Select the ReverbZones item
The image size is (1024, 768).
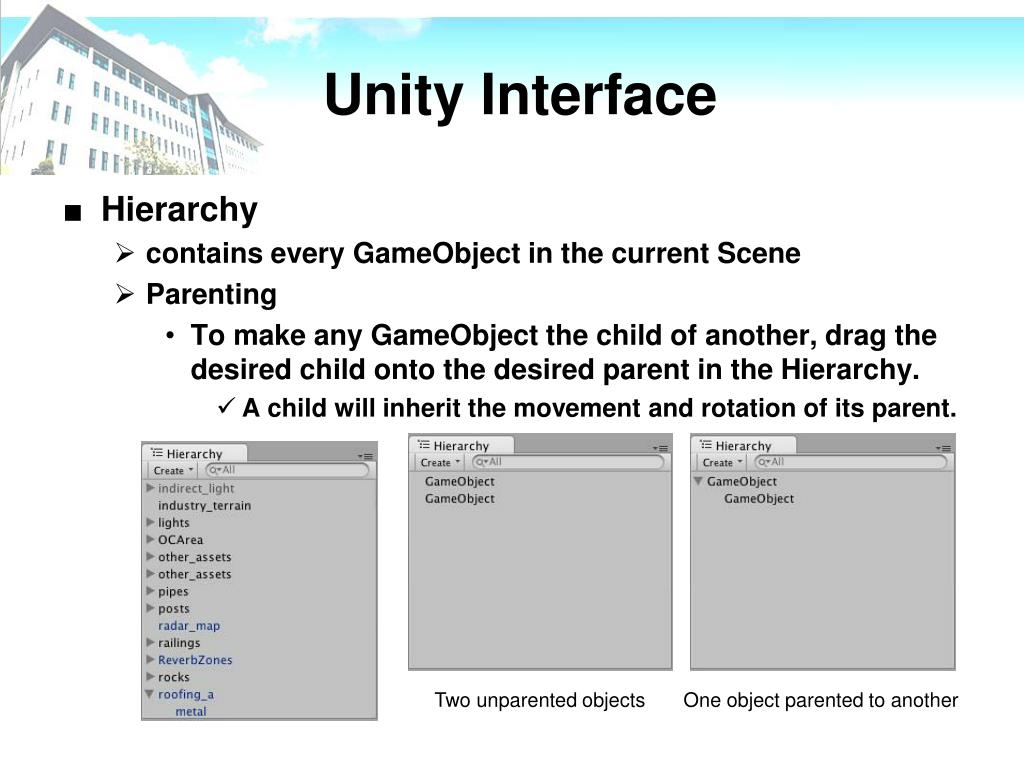point(195,660)
